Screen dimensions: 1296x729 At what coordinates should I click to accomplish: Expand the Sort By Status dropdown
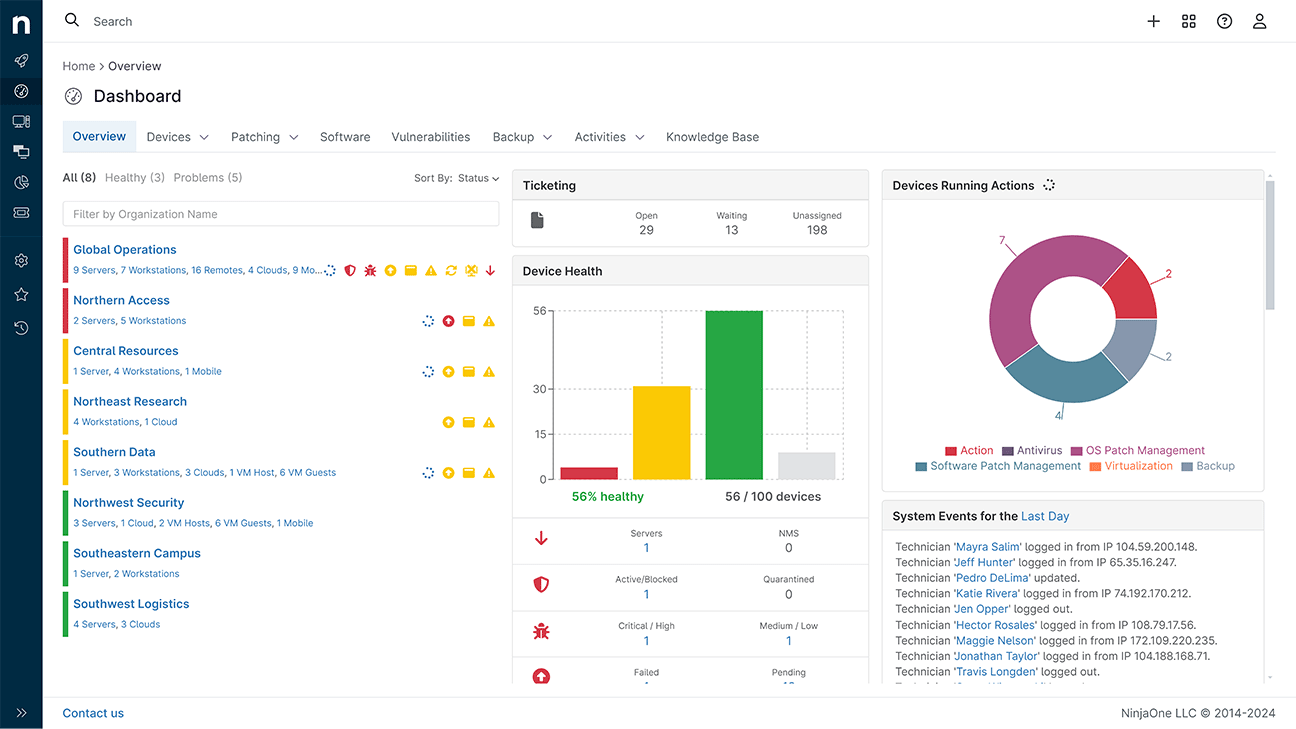pyautogui.click(x=478, y=178)
